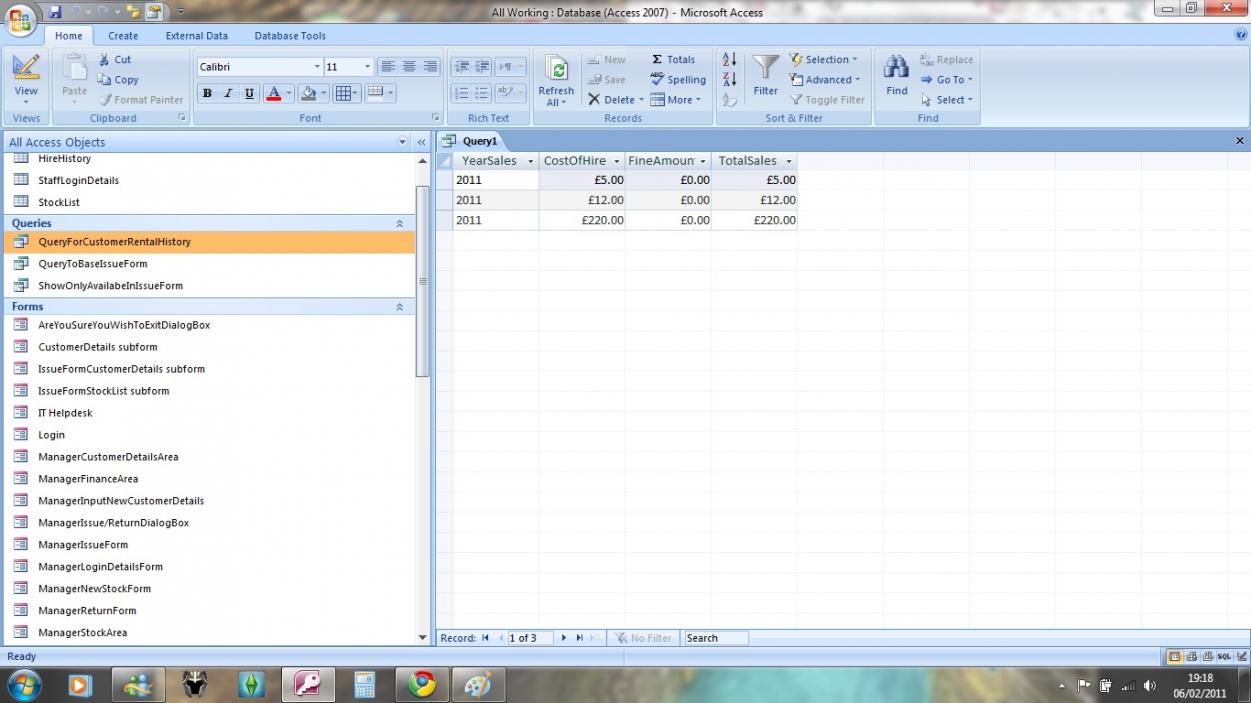Open the YearSales column filter arrow
This screenshot has width=1251, height=703.
click(530, 161)
